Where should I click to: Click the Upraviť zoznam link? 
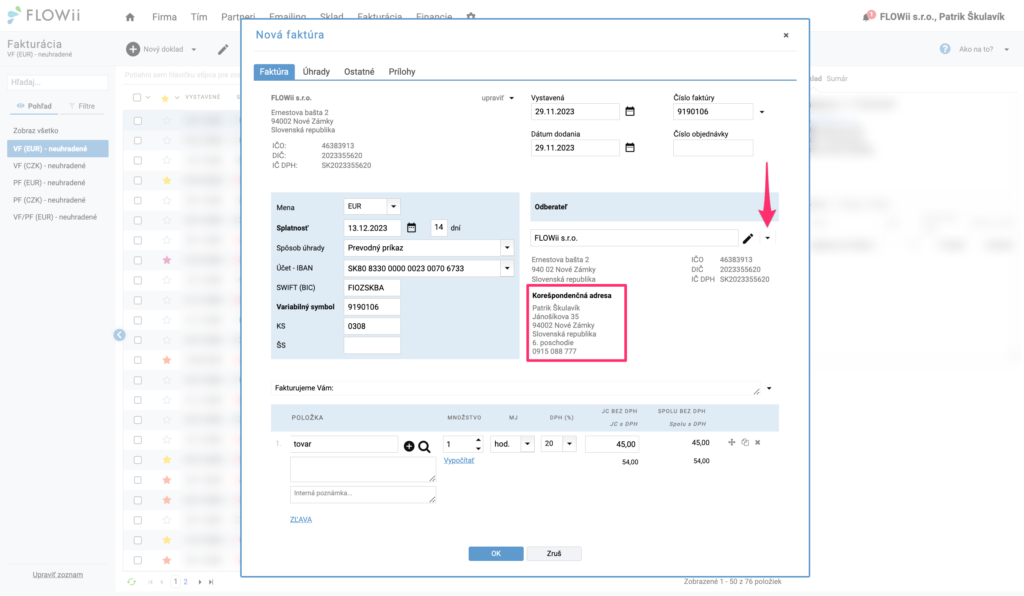click(57, 574)
